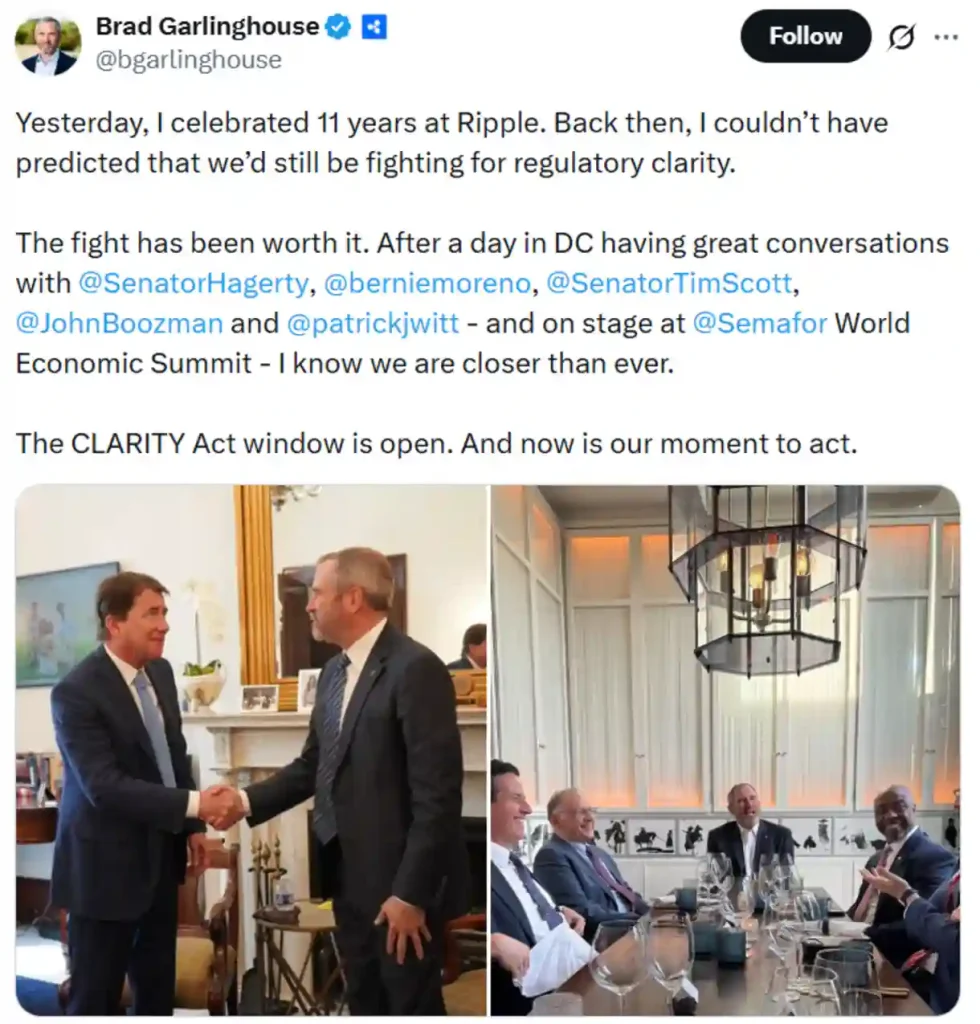
Task: Open the Grok explain post icon
Action: 900,37
